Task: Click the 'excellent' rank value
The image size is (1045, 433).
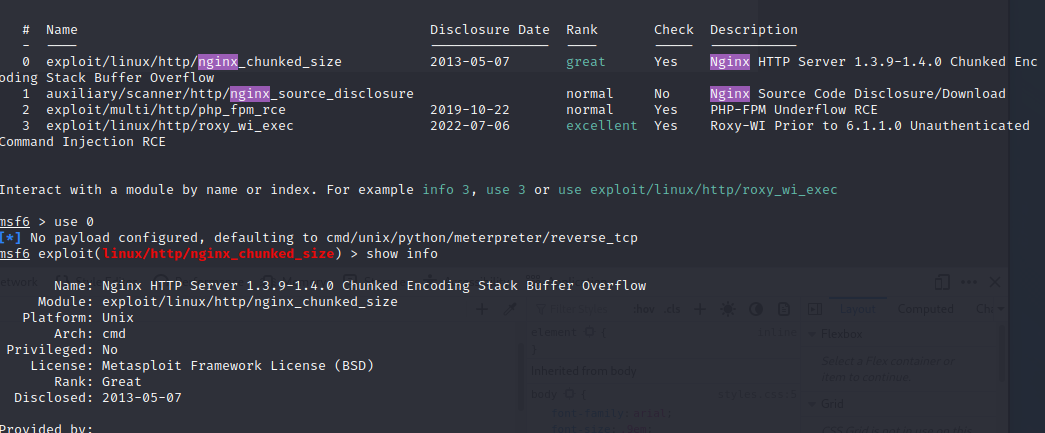Action: [602, 126]
